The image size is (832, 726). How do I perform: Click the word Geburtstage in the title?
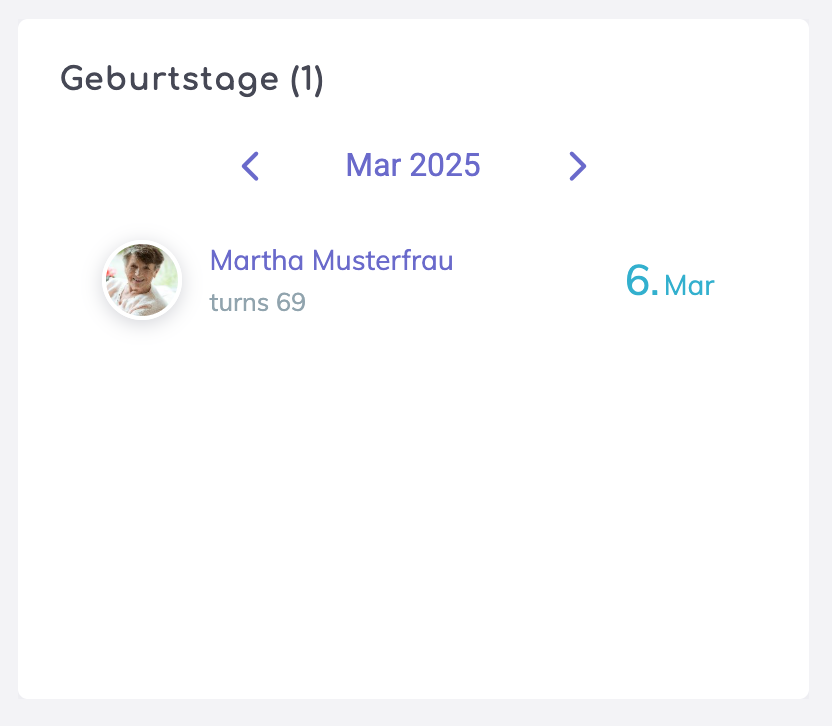[x=169, y=79]
